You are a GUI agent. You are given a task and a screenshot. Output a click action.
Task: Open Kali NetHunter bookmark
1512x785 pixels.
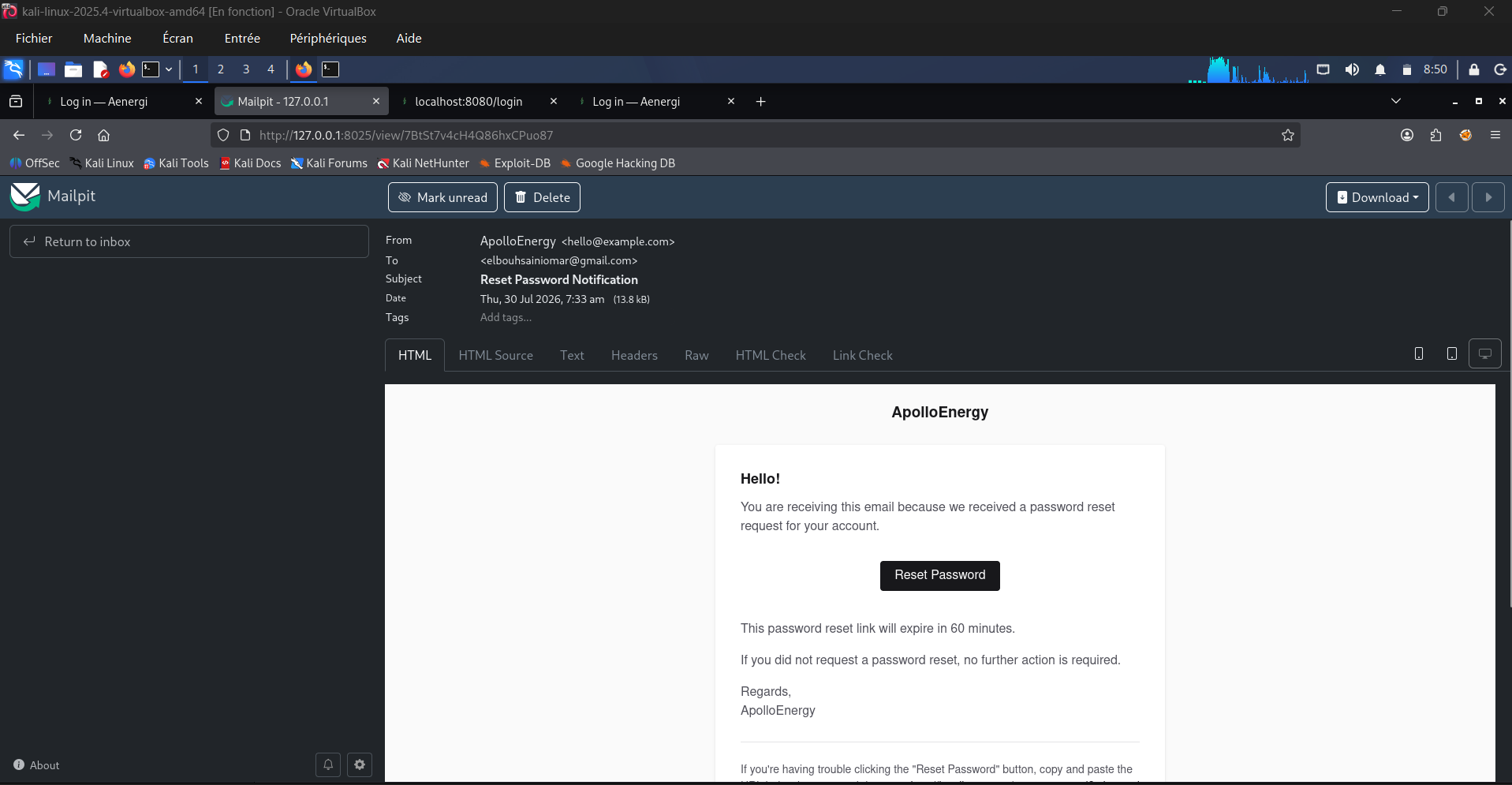point(423,163)
